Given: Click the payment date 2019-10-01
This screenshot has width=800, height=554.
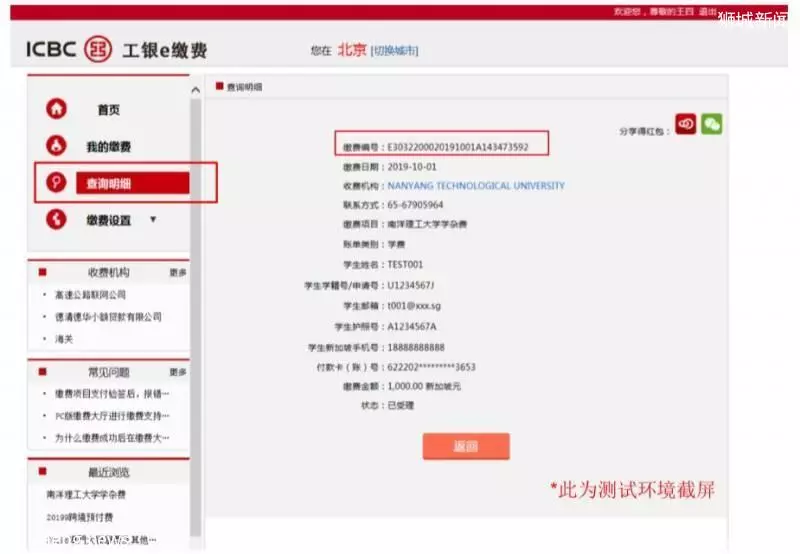Looking at the screenshot, I should click(x=412, y=167).
